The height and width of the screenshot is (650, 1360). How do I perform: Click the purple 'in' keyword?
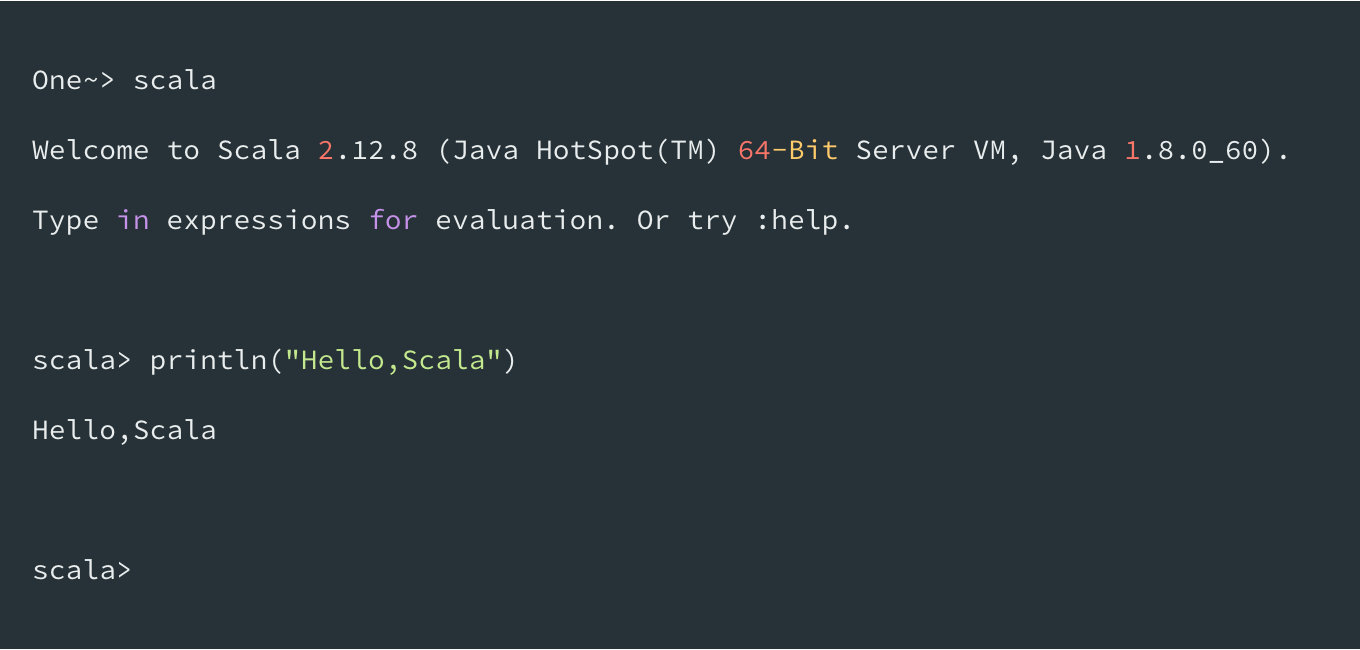(x=133, y=220)
